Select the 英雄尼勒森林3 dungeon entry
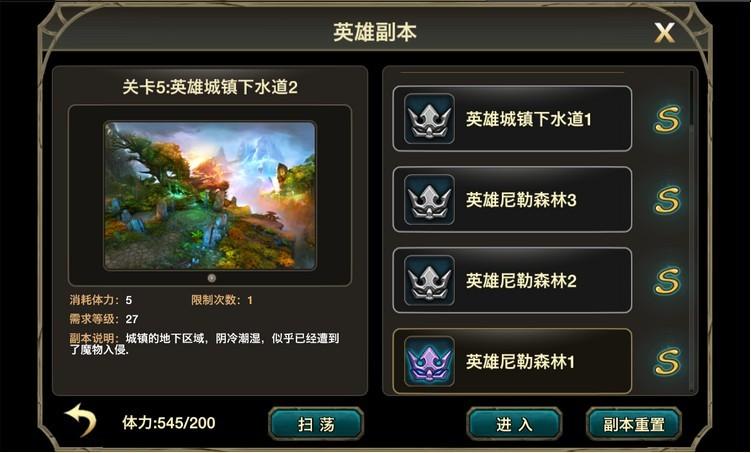 [x=512, y=200]
